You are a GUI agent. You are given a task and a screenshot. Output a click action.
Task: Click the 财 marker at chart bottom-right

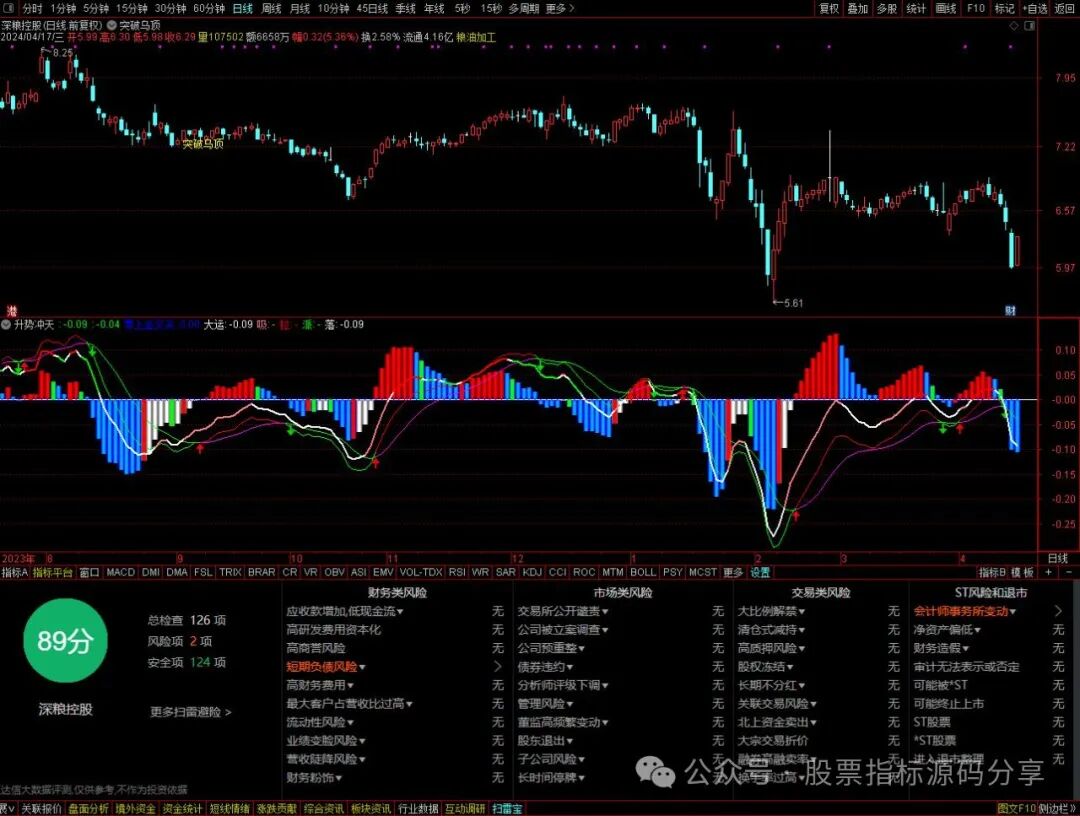1010,311
